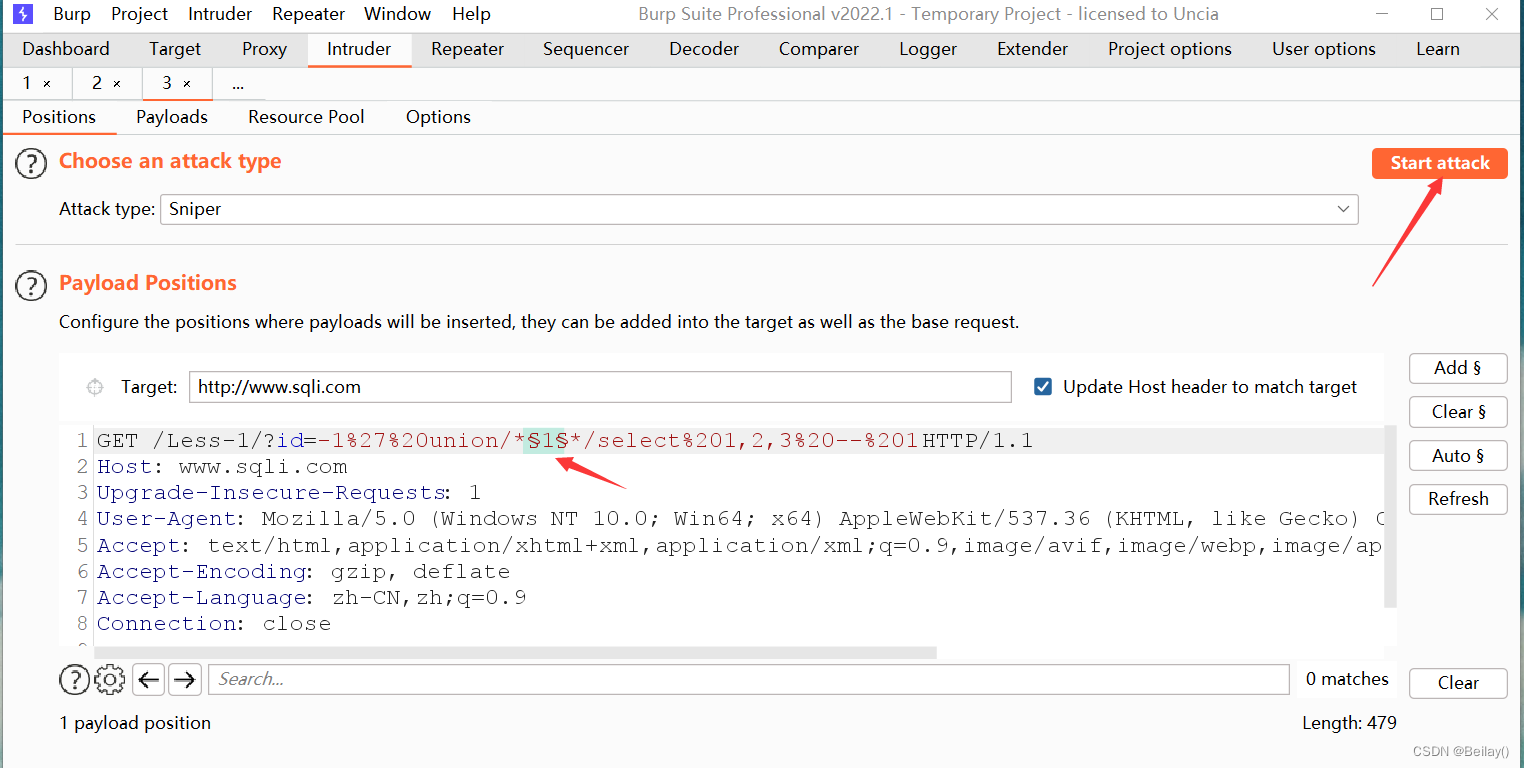Switch to the Sequencer tab
Screen dimensions: 1524x768
pyautogui.click(x=586, y=49)
